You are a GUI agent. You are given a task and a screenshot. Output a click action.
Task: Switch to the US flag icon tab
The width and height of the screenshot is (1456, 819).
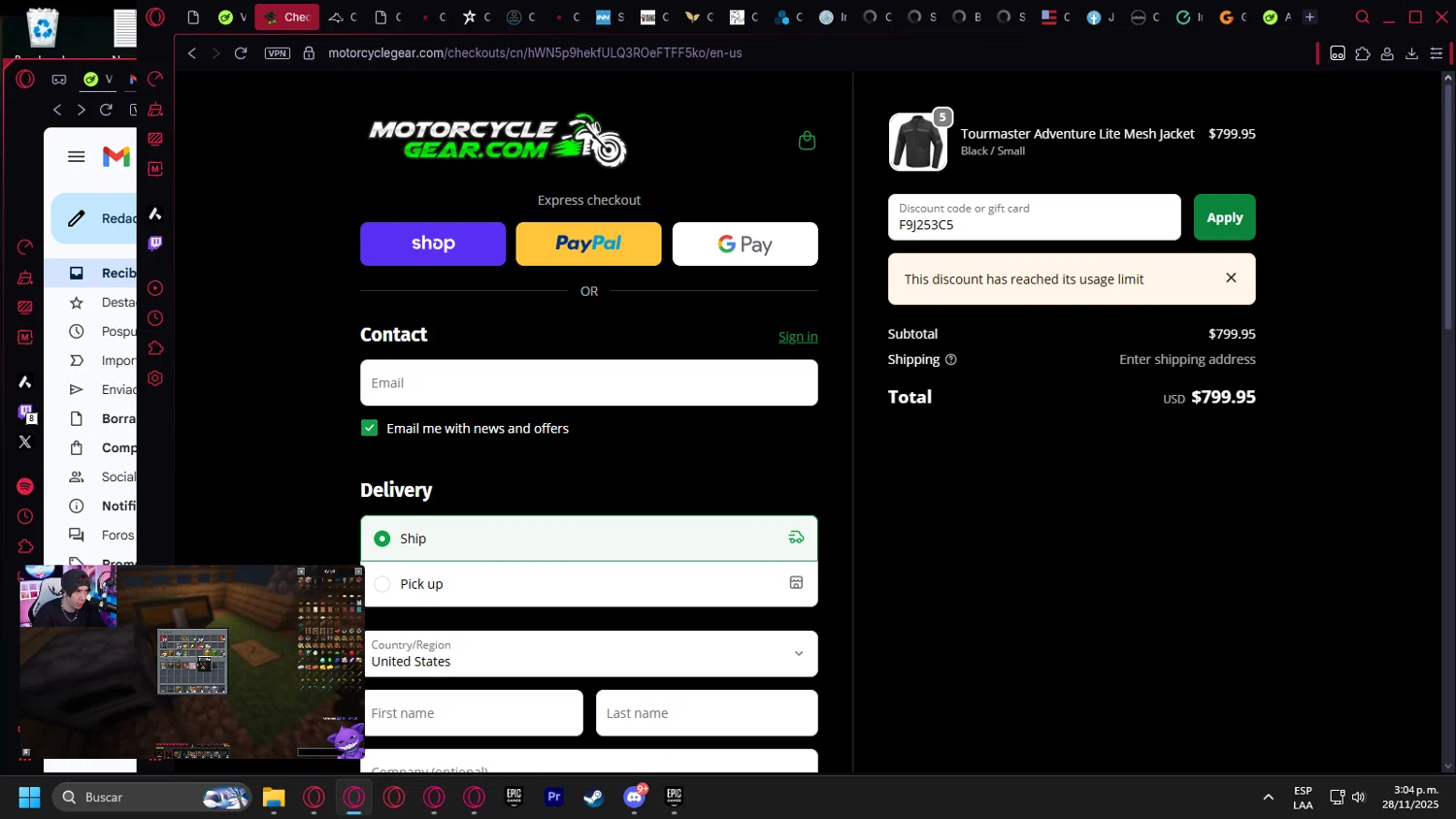(1053, 17)
